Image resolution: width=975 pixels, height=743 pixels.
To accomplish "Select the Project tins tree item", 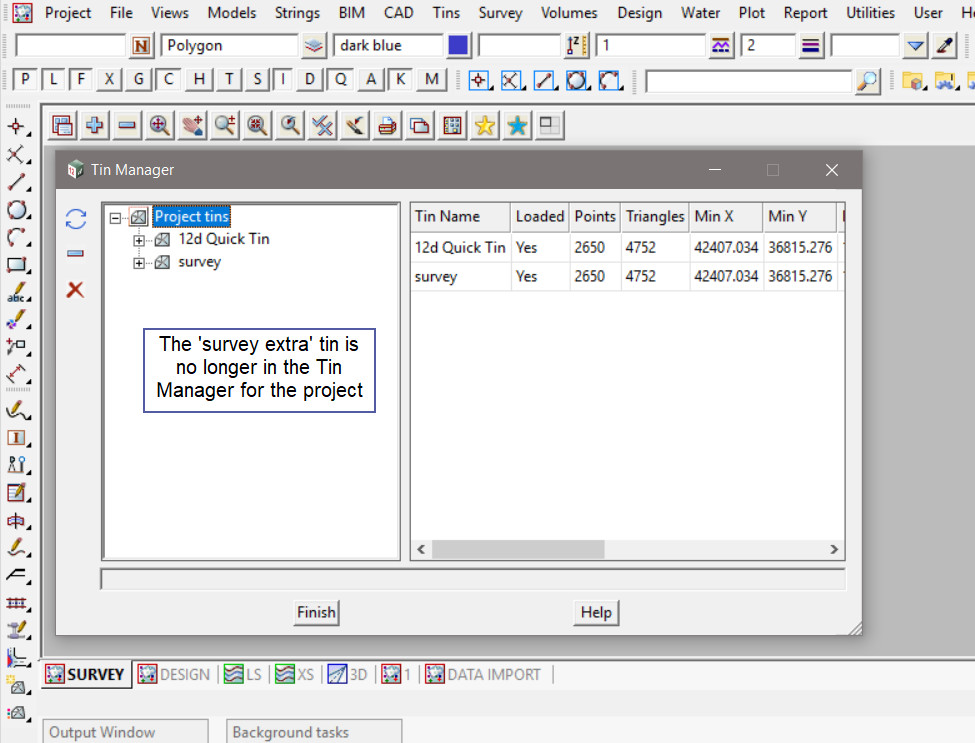I will [192, 216].
